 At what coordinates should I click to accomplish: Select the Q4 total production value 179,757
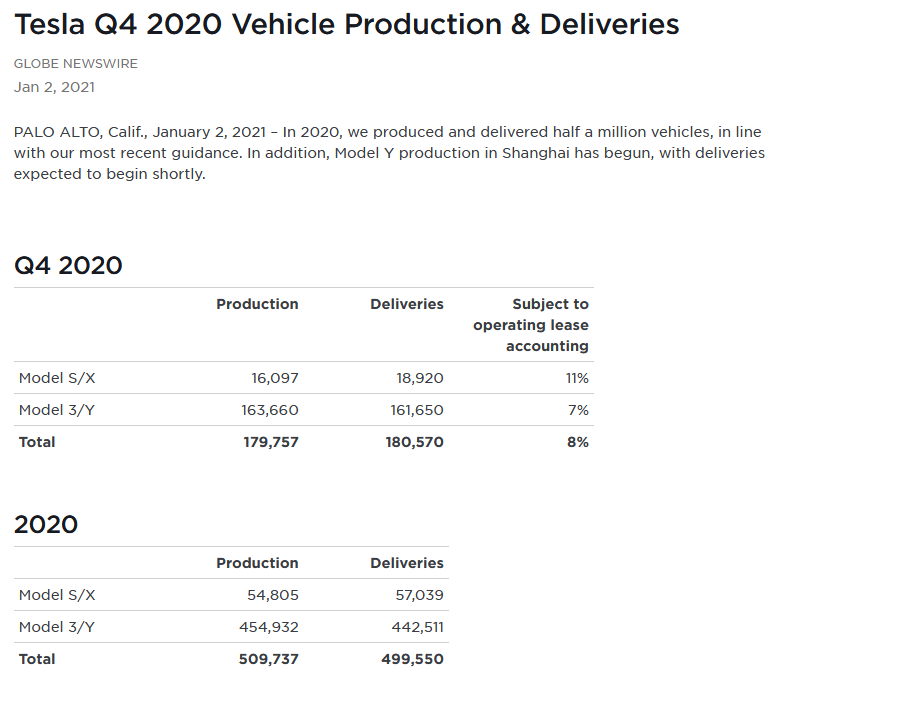click(271, 442)
